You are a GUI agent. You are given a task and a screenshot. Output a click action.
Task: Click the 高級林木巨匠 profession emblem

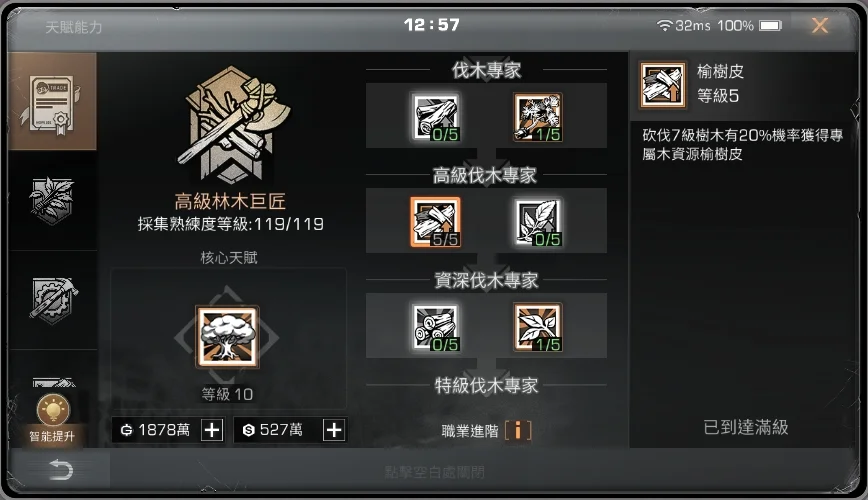coord(231,125)
